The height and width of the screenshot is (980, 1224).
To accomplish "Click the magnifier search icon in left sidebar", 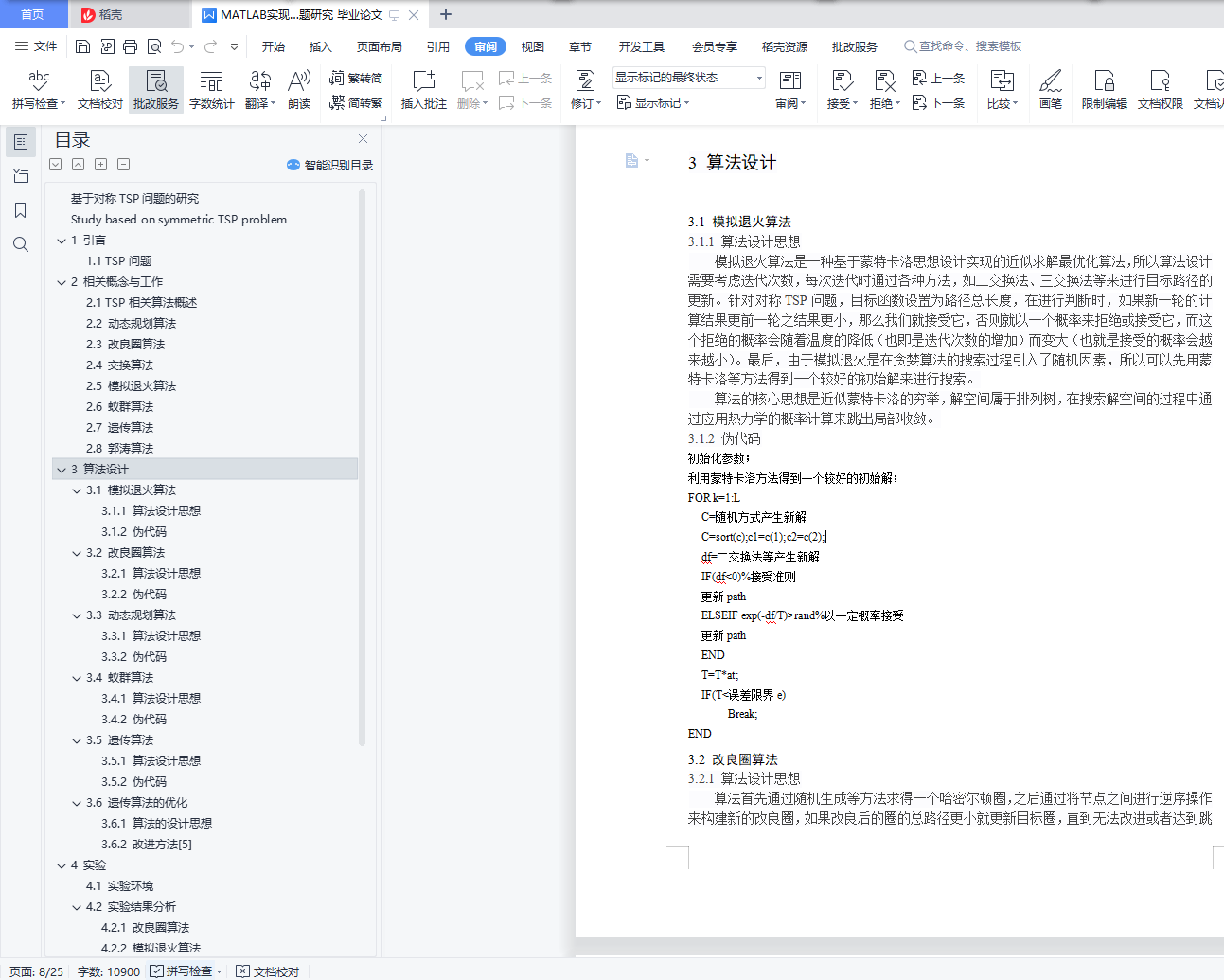I will [x=21, y=244].
